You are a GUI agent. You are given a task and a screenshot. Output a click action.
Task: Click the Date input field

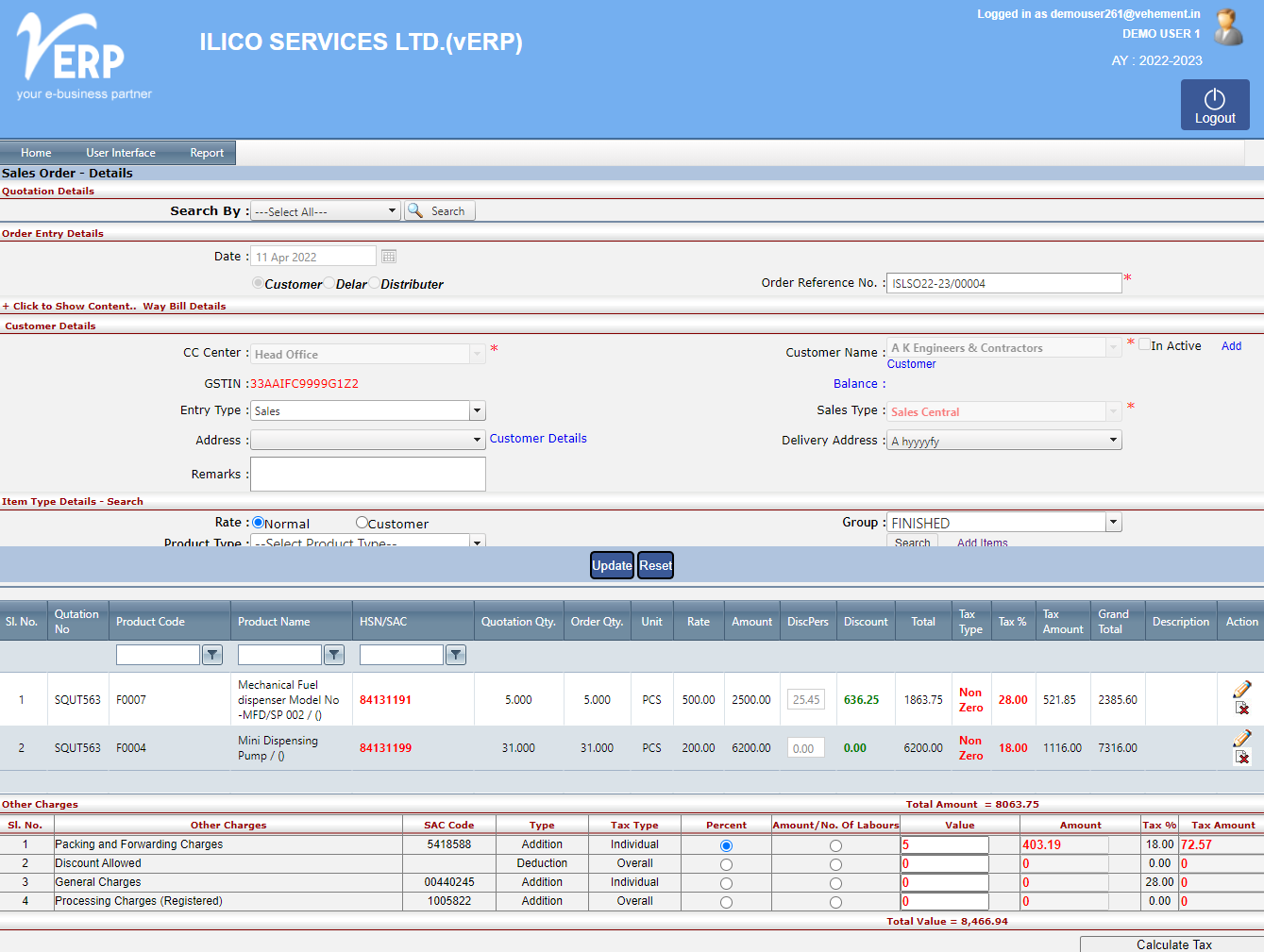tap(313, 257)
